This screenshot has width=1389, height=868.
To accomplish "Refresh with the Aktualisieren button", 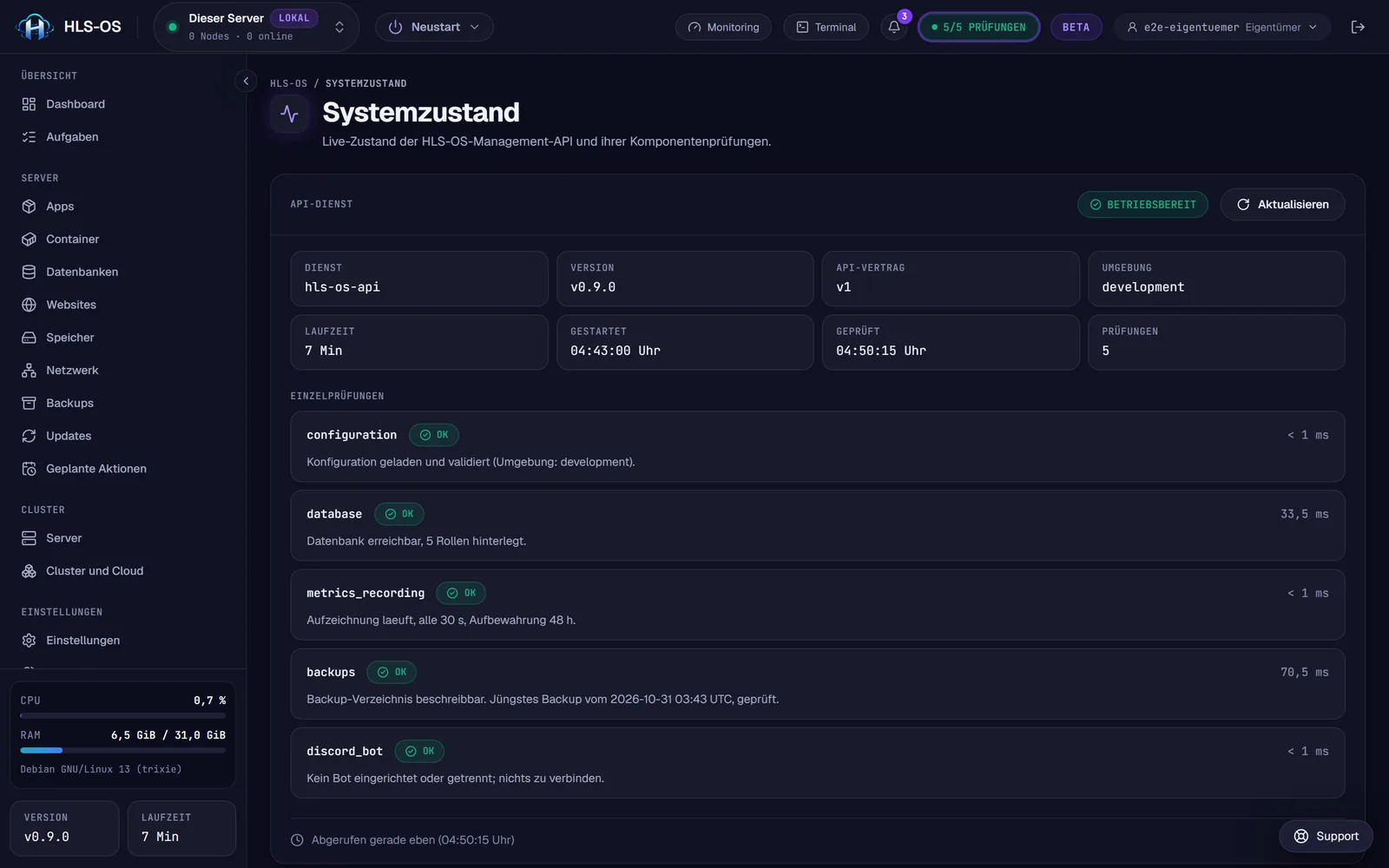I will 1282,204.
